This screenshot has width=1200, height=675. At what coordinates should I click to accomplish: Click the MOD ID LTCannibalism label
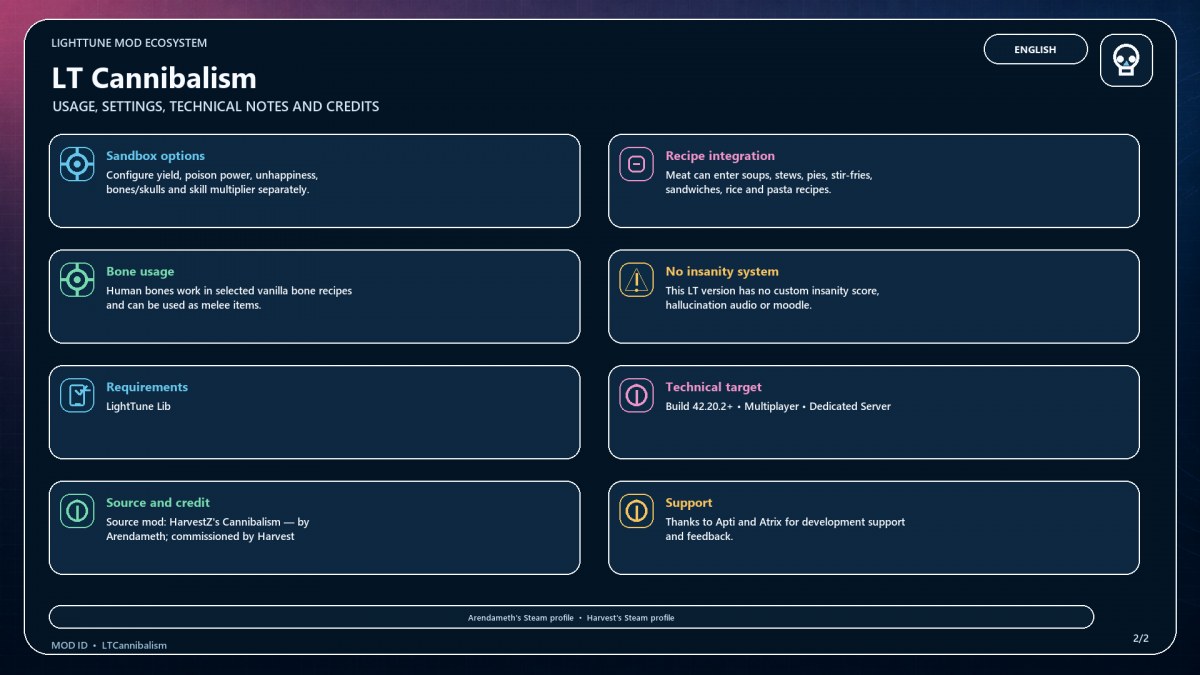click(109, 646)
